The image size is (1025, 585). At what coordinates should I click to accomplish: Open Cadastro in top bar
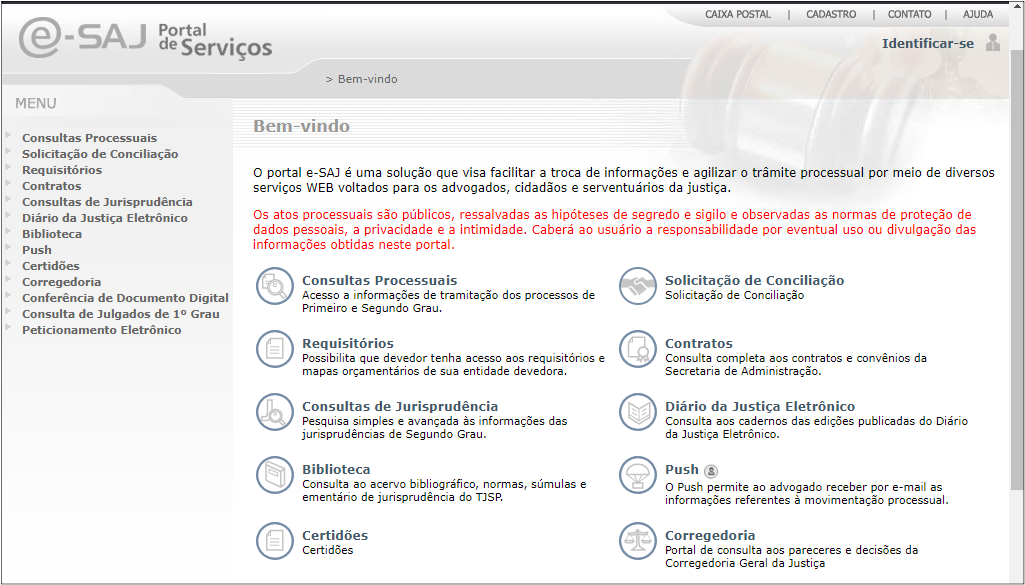point(831,14)
